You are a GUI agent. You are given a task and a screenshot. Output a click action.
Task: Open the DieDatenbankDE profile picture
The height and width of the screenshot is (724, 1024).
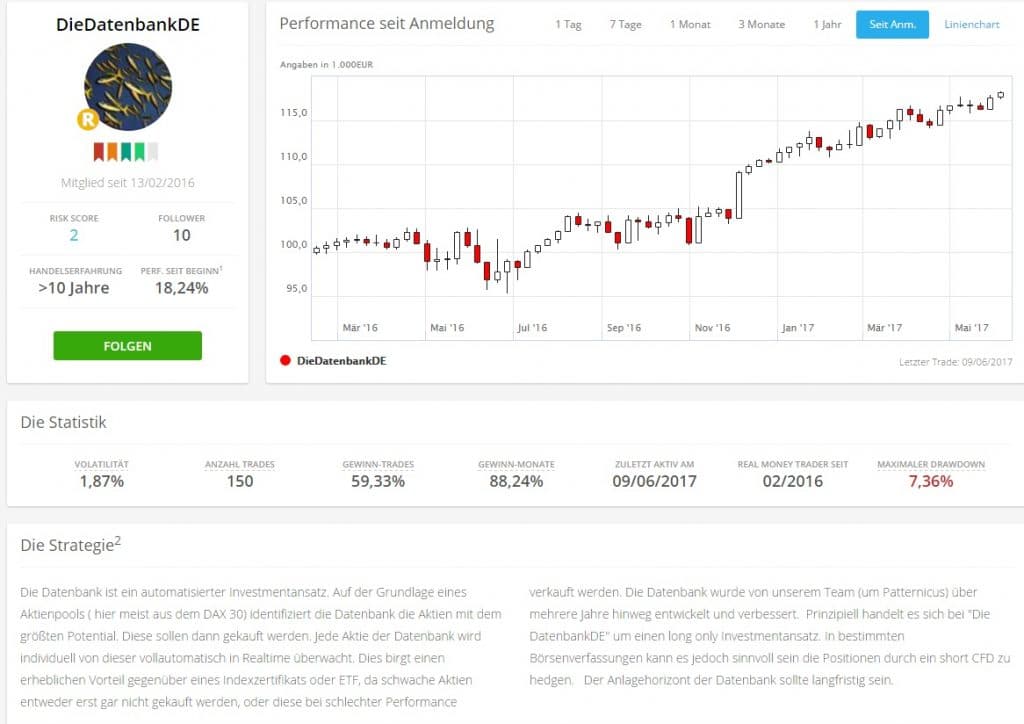127,87
